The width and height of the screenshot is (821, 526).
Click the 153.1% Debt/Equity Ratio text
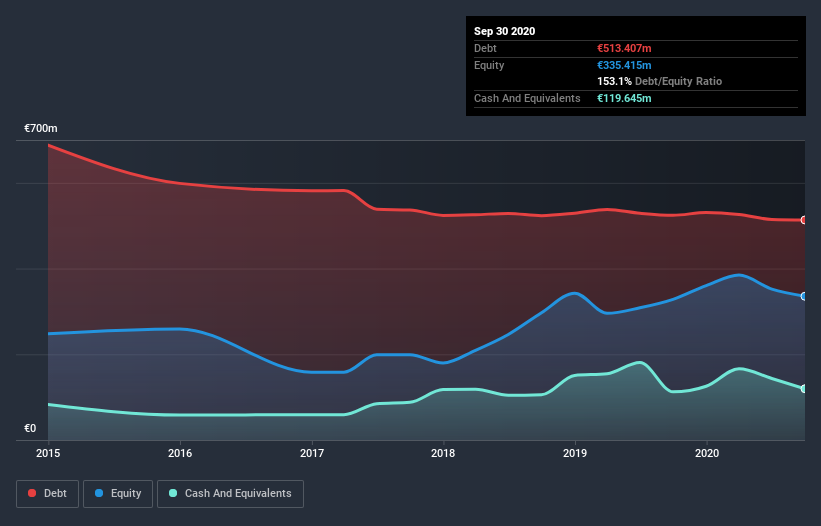pos(660,81)
